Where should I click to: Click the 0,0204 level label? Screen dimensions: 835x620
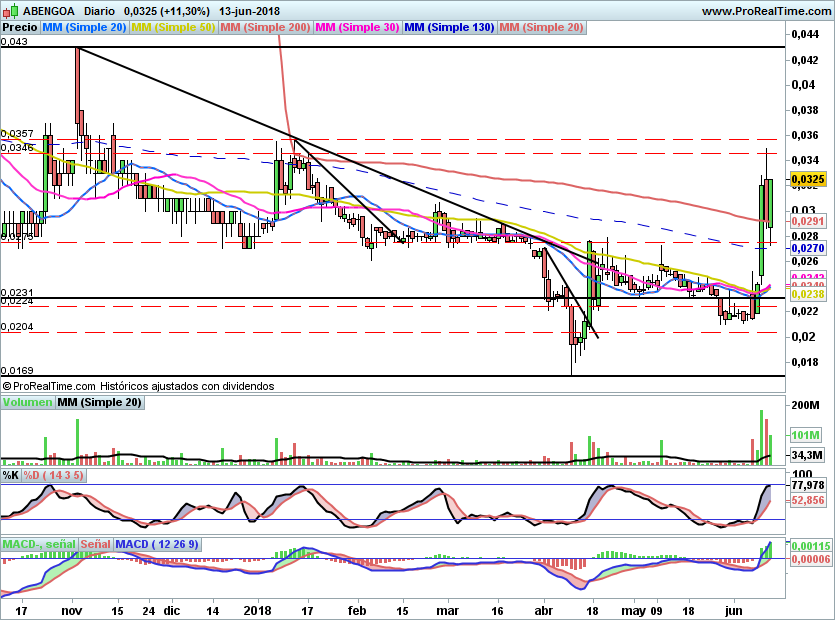pos(17,327)
